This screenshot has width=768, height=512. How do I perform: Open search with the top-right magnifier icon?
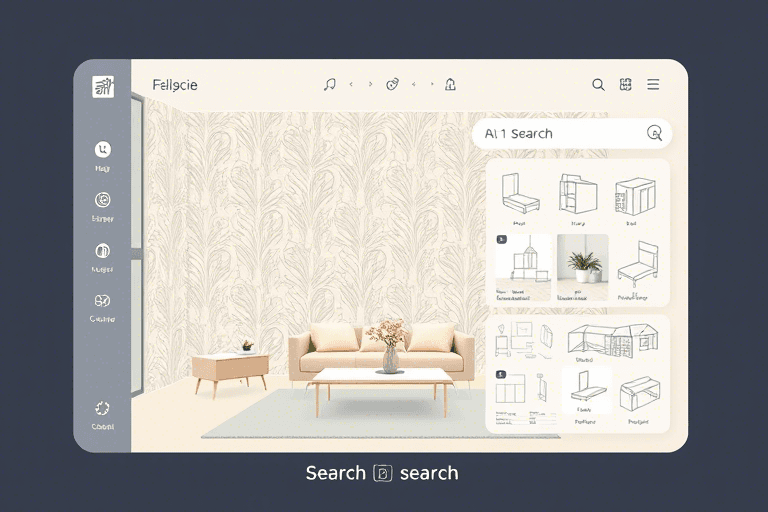tap(598, 85)
